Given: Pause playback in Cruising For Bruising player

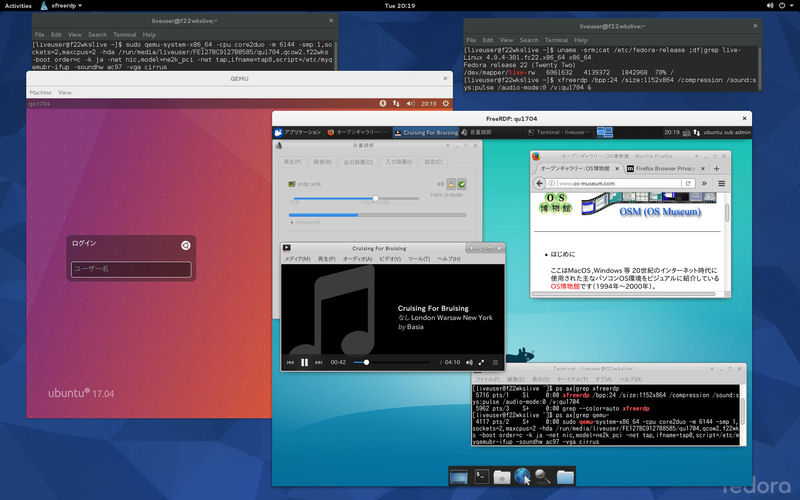Looking at the screenshot, I should 305,362.
